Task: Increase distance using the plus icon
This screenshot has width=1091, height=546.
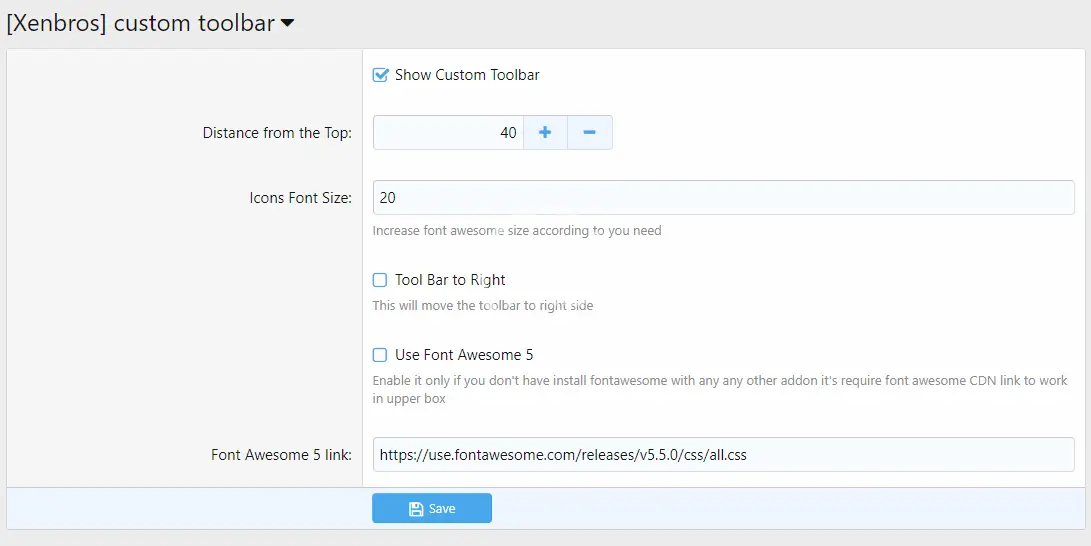Action: click(545, 133)
